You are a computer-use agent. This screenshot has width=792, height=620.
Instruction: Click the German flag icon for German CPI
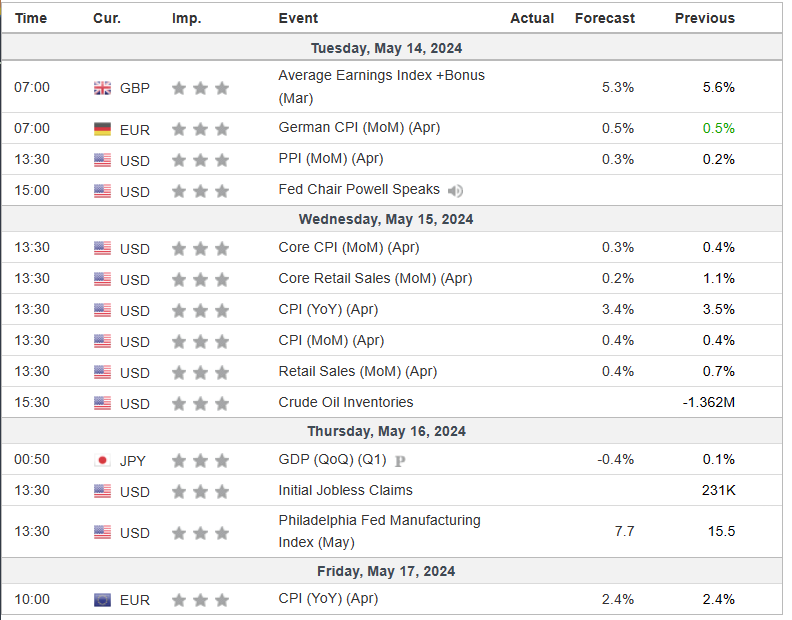pos(102,129)
